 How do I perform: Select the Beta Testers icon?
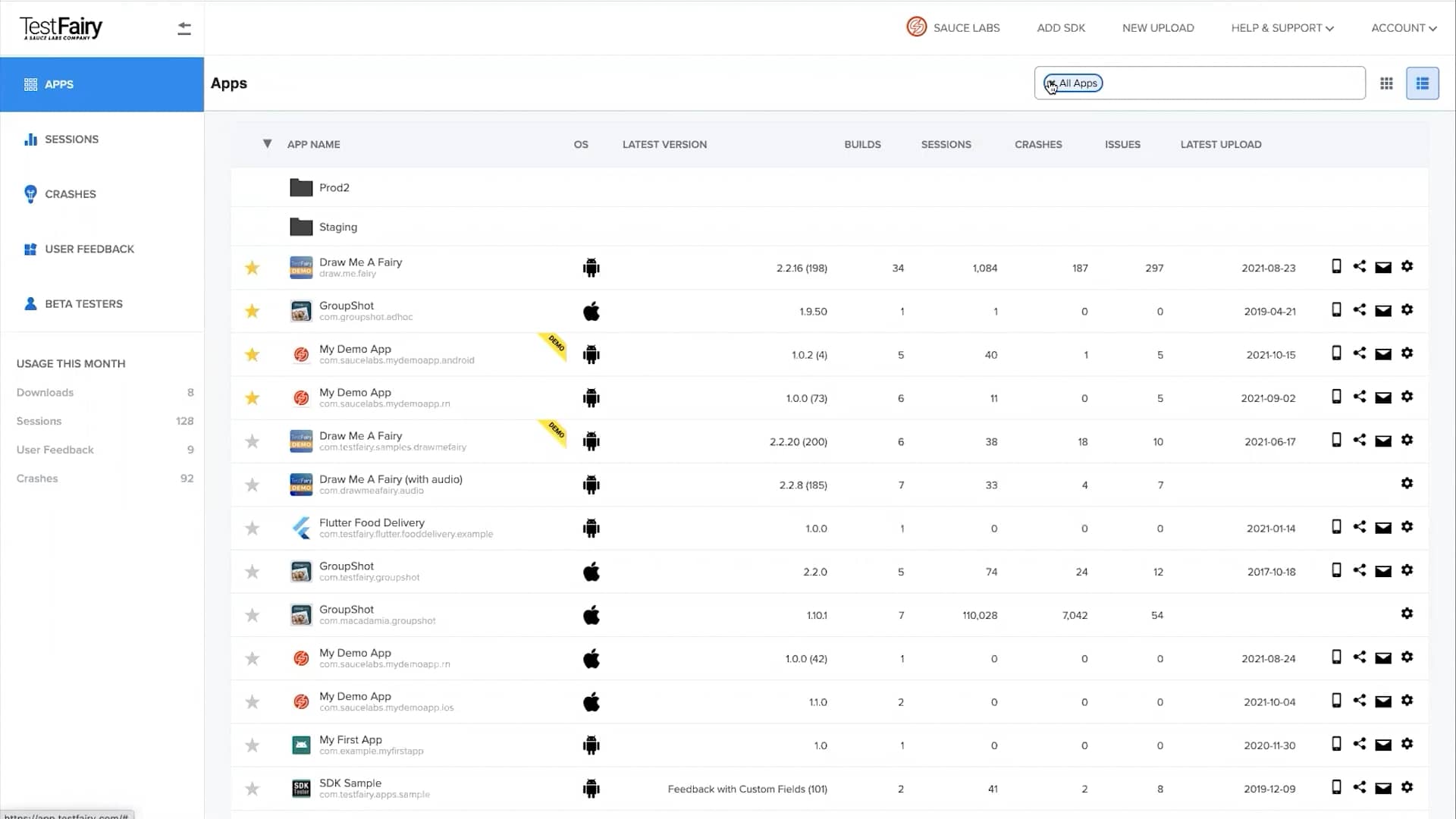click(30, 303)
